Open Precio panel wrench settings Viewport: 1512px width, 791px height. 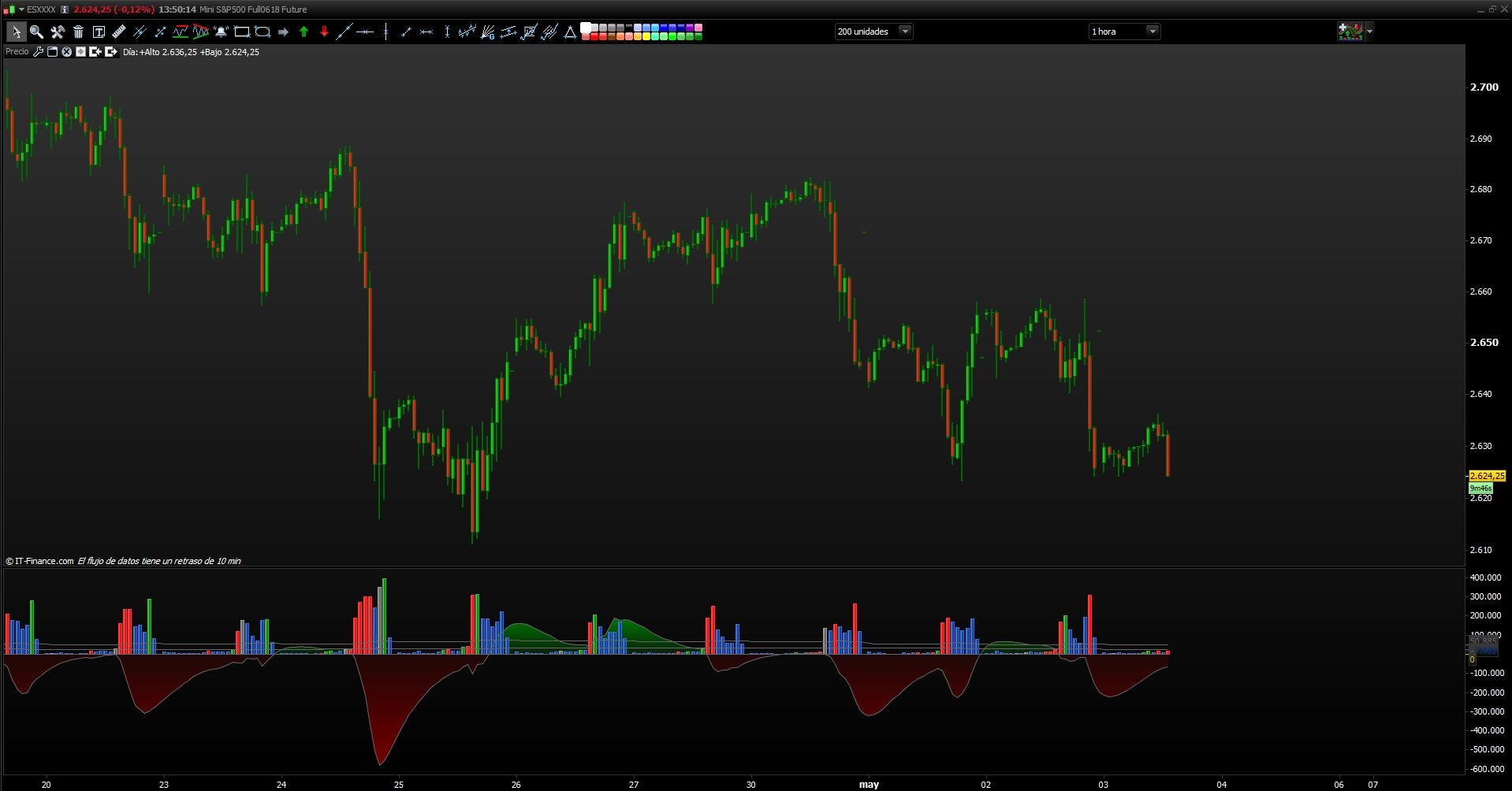38,52
